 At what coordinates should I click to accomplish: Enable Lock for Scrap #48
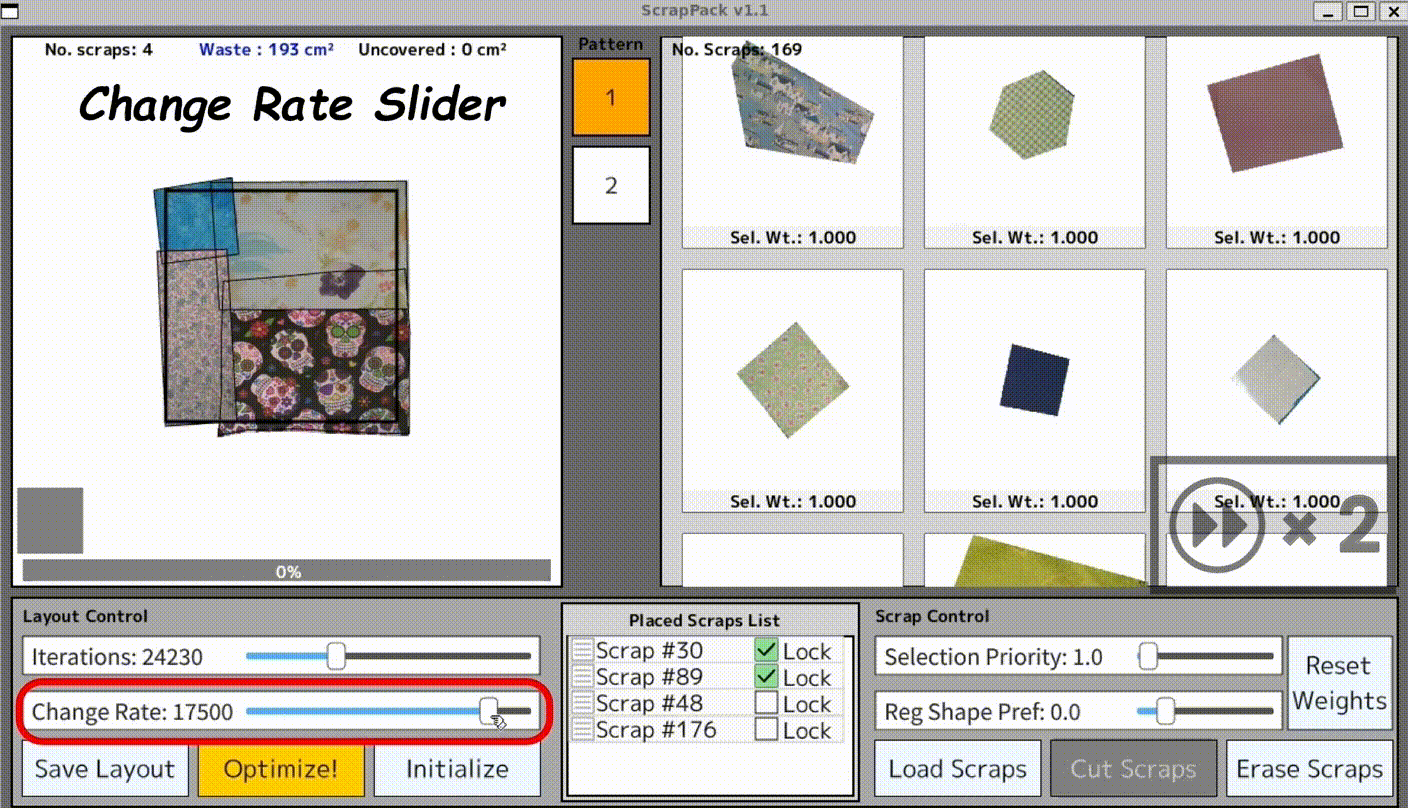(766, 704)
